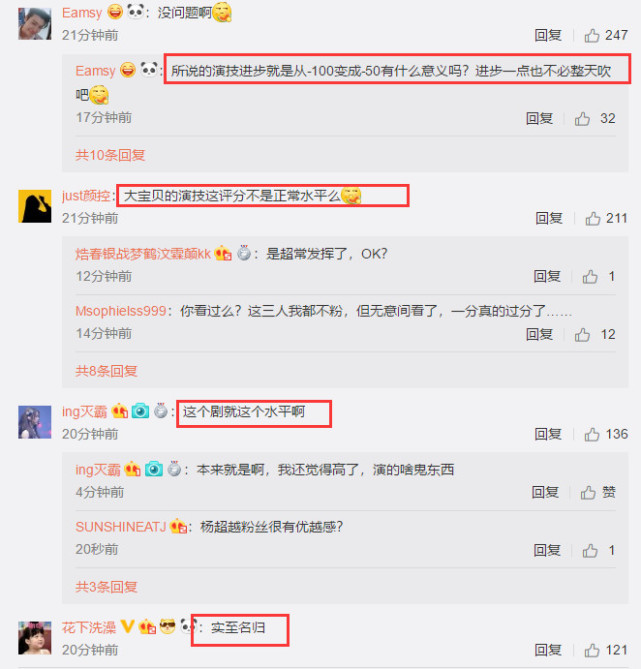Like 花下洗澡's comment with 121 likes
This screenshot has height=669, width=641.
(592, 650)
